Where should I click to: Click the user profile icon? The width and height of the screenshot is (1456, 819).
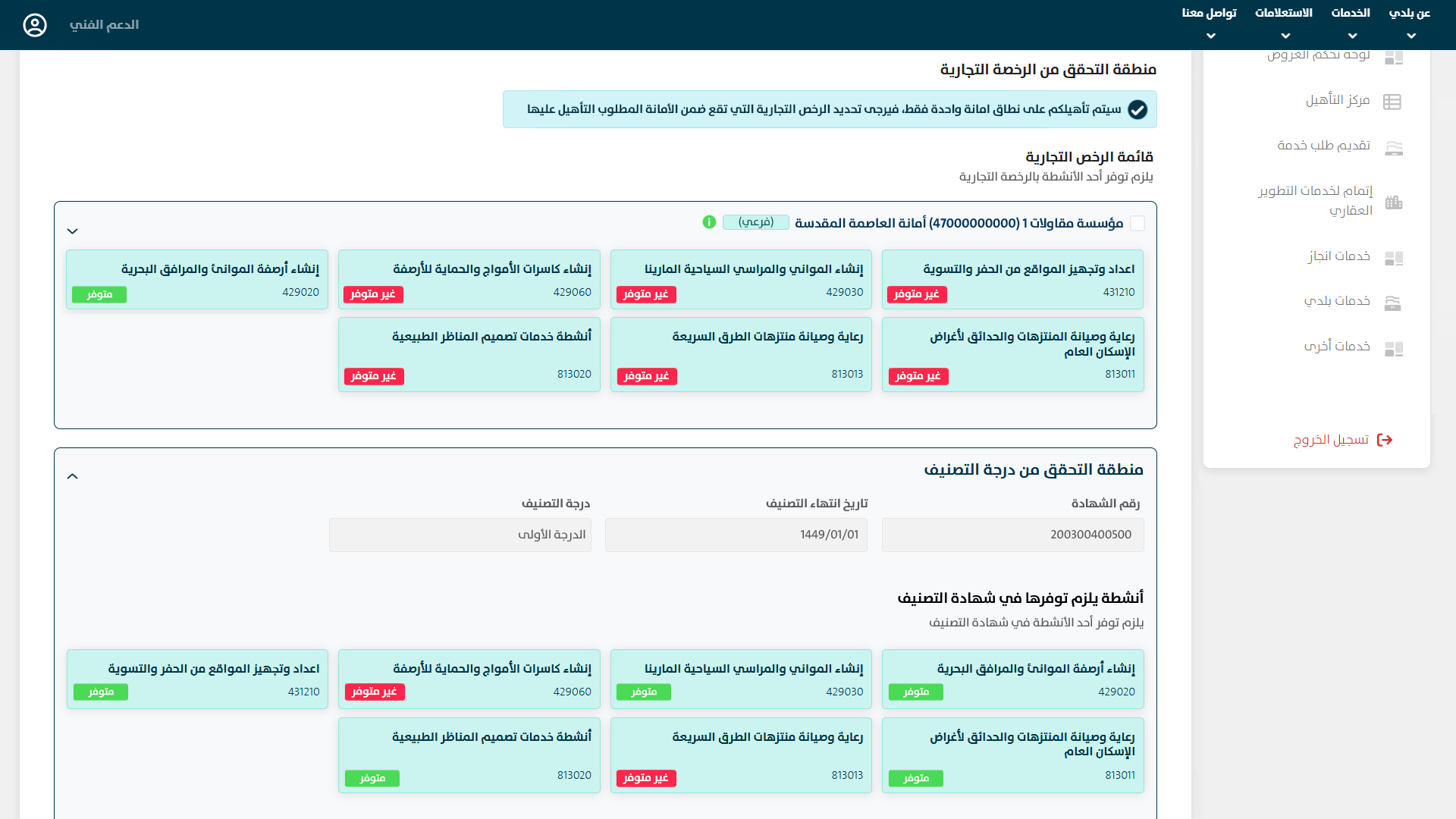pyautogui.click(x=35, y=25)
